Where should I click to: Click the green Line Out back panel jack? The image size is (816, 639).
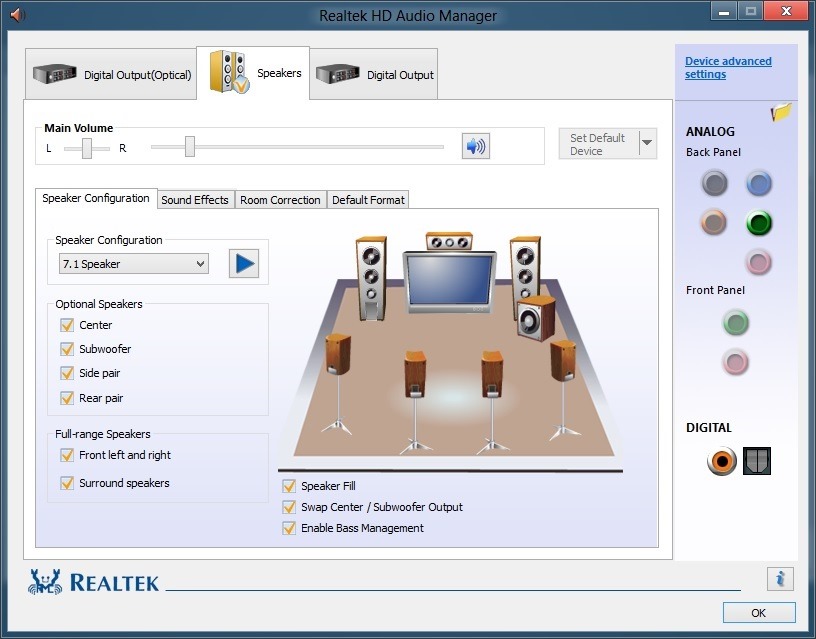coord(758,223)
